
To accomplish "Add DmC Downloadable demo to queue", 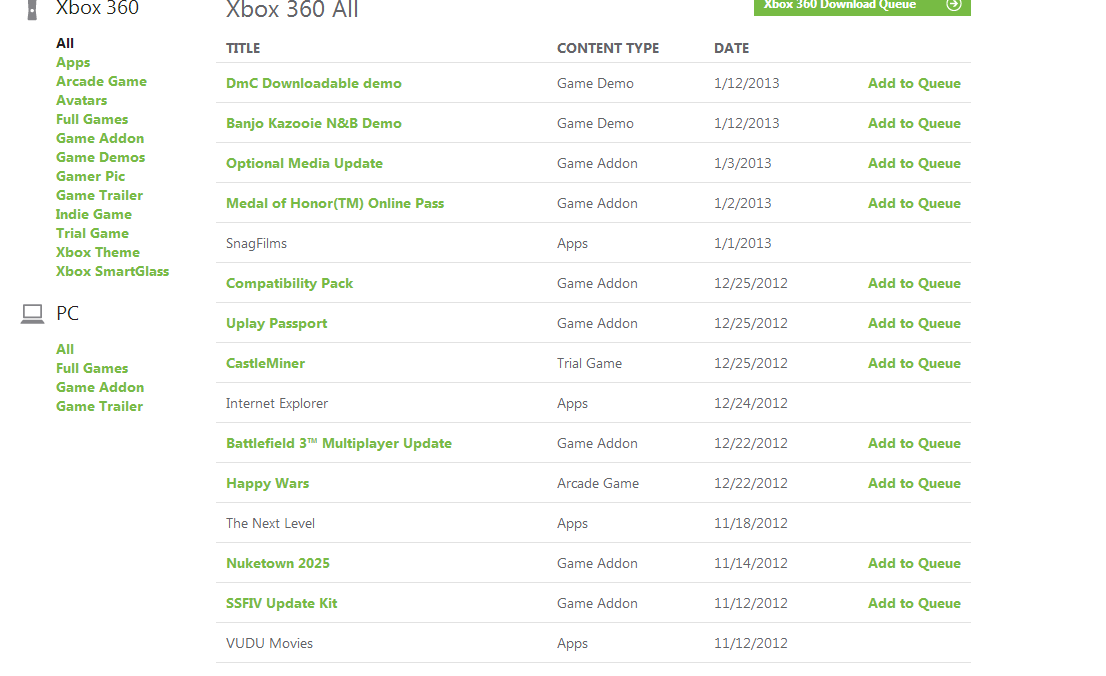I will click(x=914, y=83).
